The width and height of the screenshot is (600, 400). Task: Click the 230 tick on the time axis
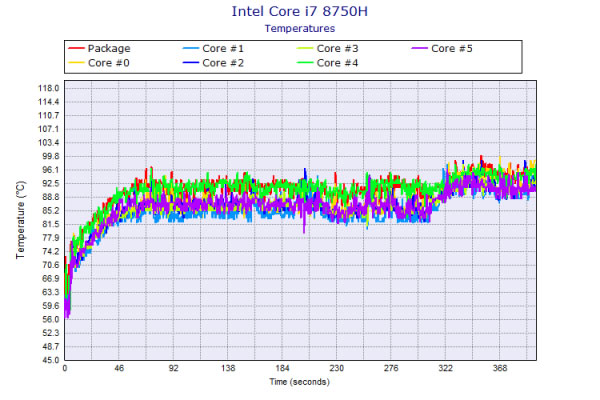pyautogui.click(x=337, y=368)
